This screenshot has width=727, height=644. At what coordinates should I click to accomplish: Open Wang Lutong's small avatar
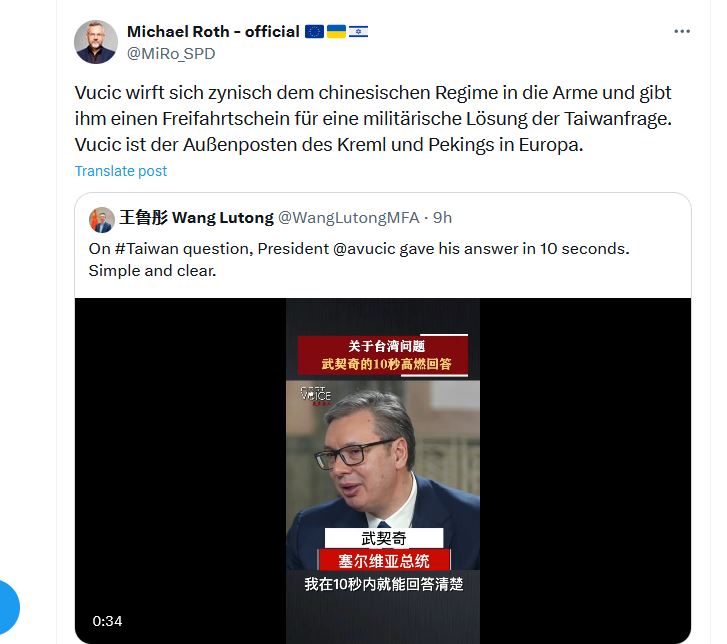(102, 220)
